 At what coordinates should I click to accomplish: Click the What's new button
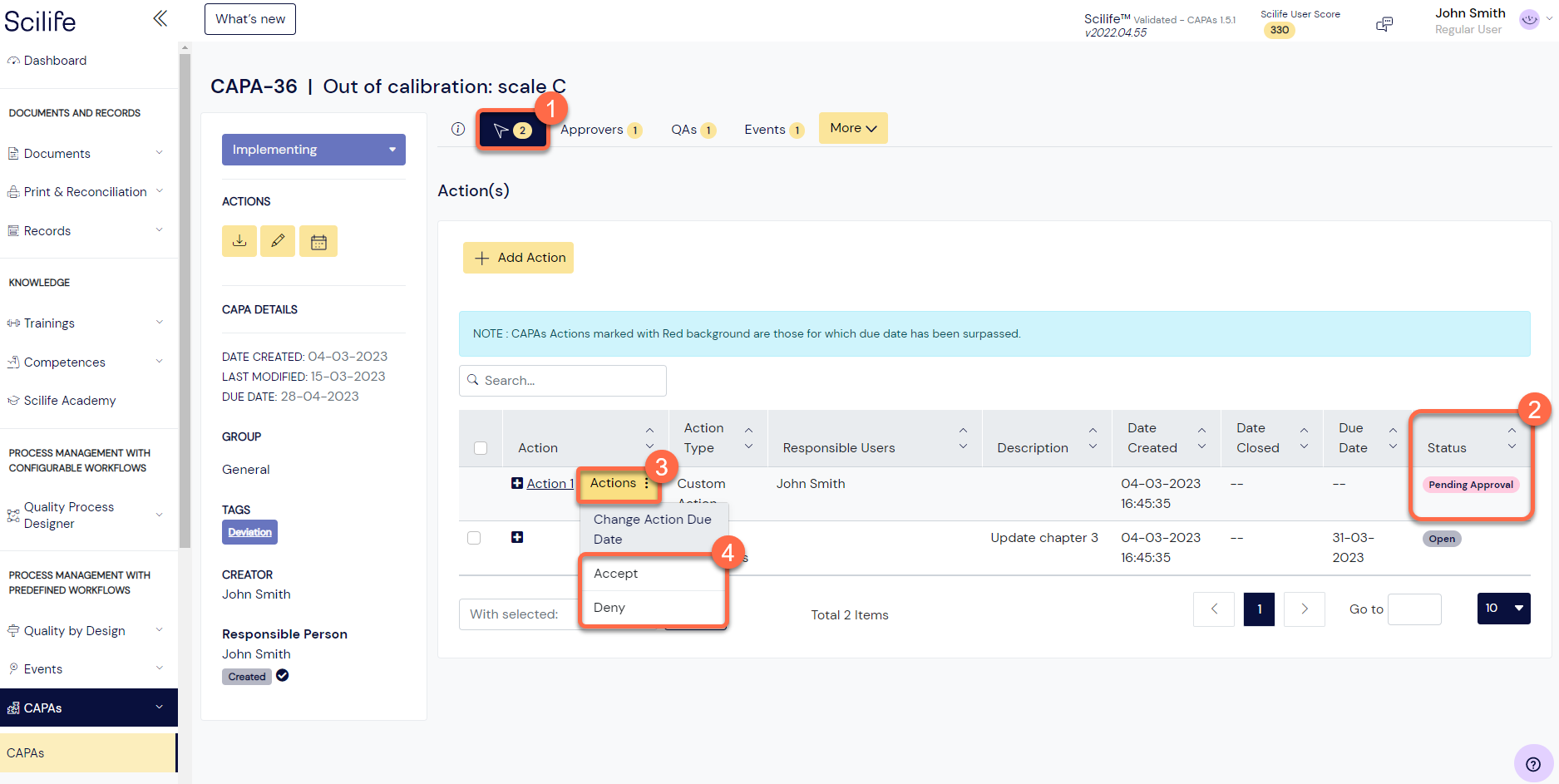250,19
